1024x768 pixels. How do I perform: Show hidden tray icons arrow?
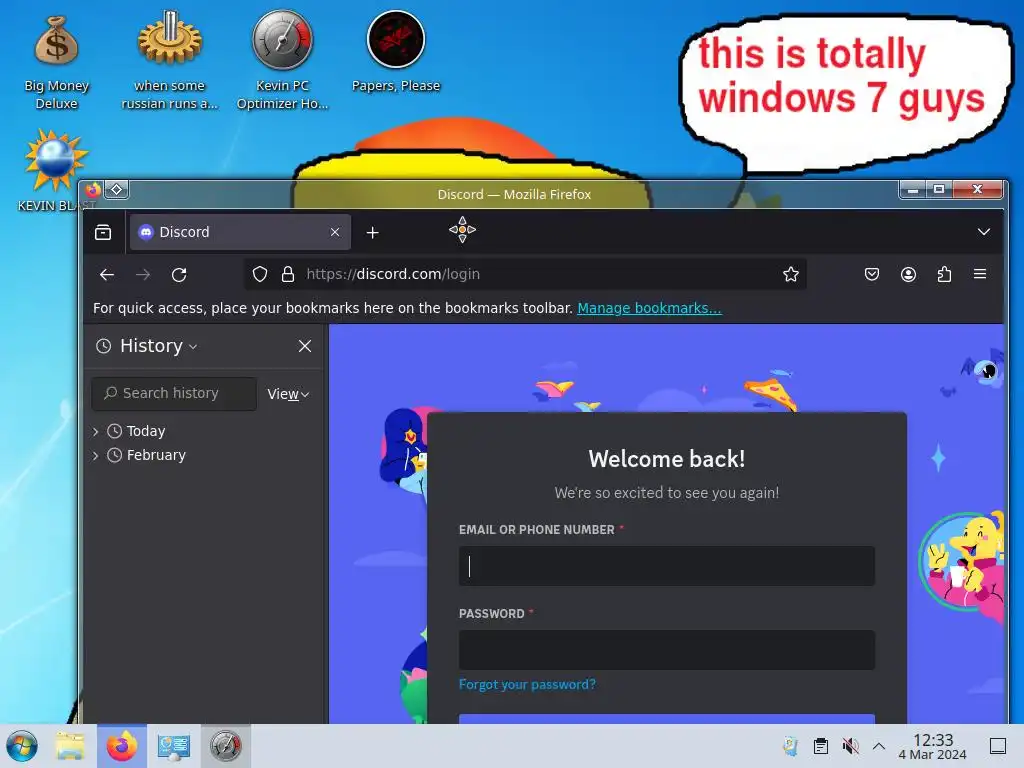(879, 746)
